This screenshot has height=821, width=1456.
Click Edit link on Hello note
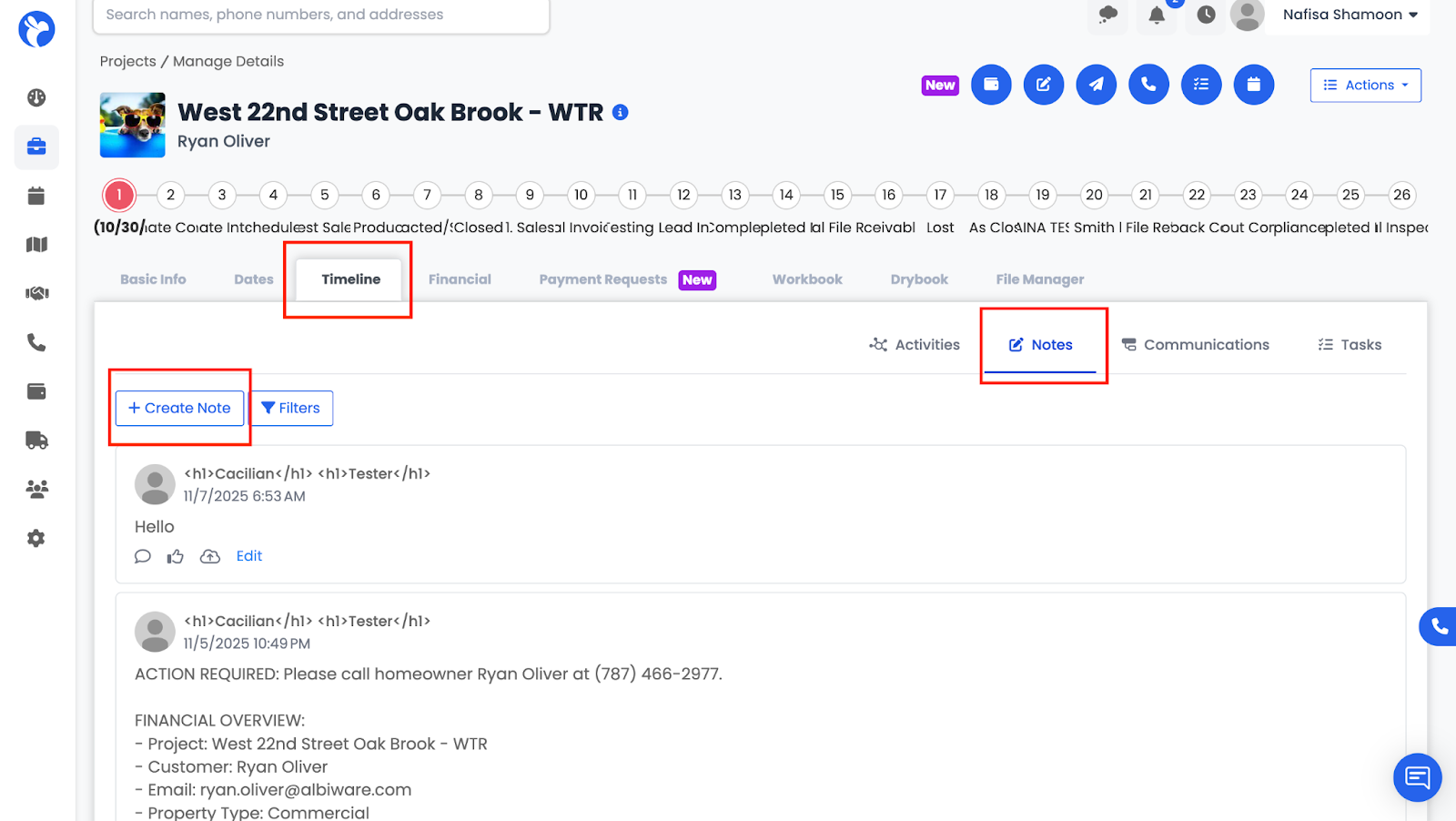point(248,556)
